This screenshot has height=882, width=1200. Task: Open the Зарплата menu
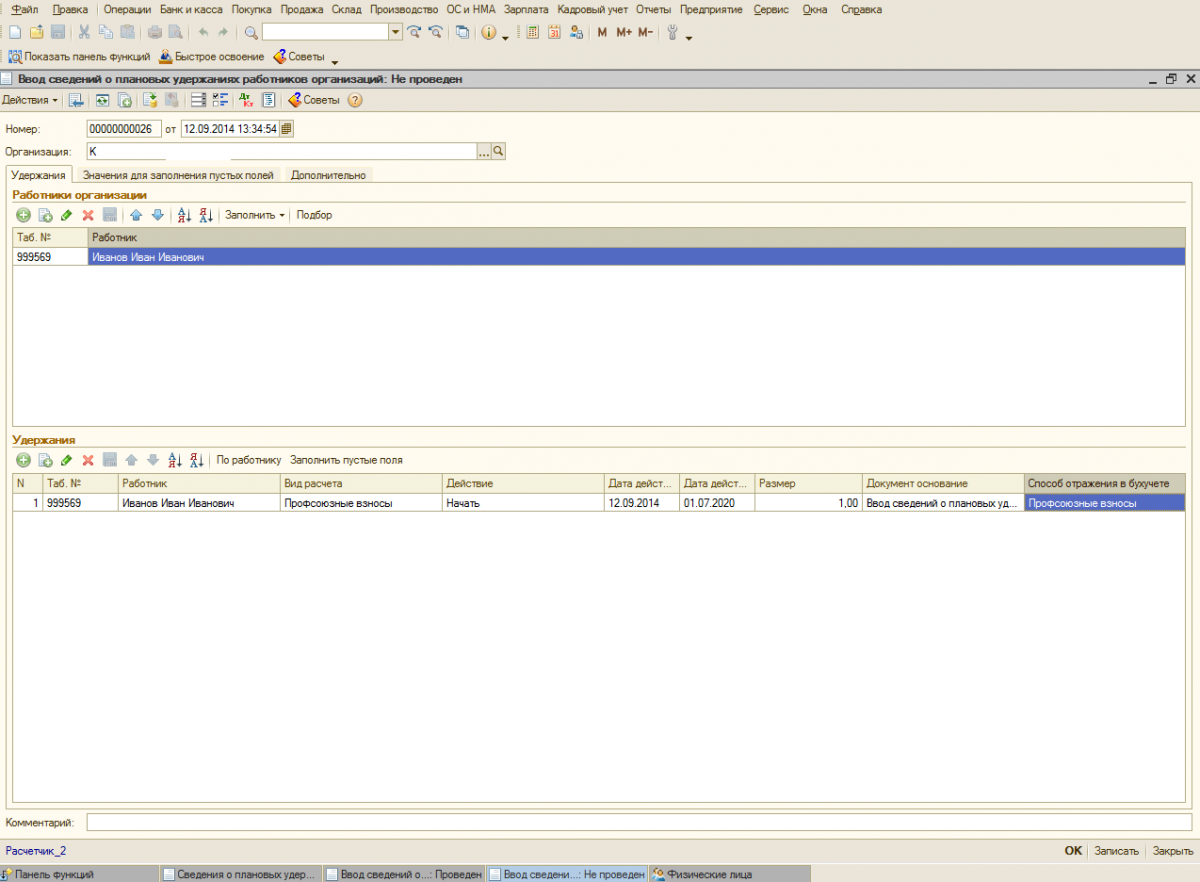[527, 9]
